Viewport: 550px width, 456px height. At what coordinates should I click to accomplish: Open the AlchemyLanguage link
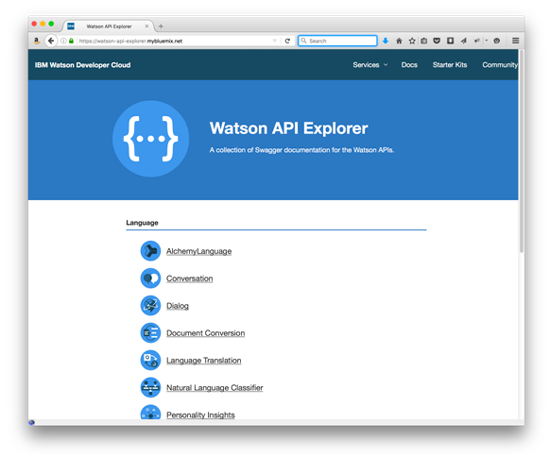199,251
